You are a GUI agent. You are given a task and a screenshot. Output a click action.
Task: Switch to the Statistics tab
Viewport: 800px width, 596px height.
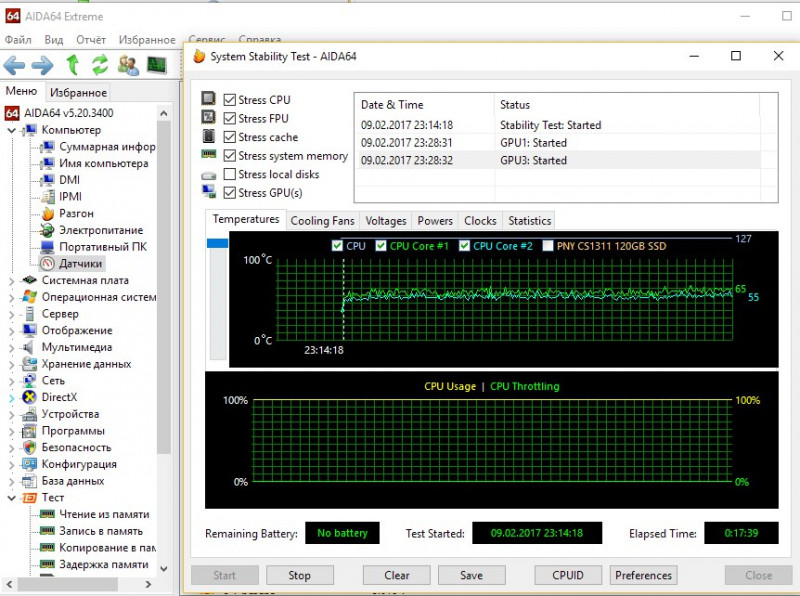click(530, 220)
